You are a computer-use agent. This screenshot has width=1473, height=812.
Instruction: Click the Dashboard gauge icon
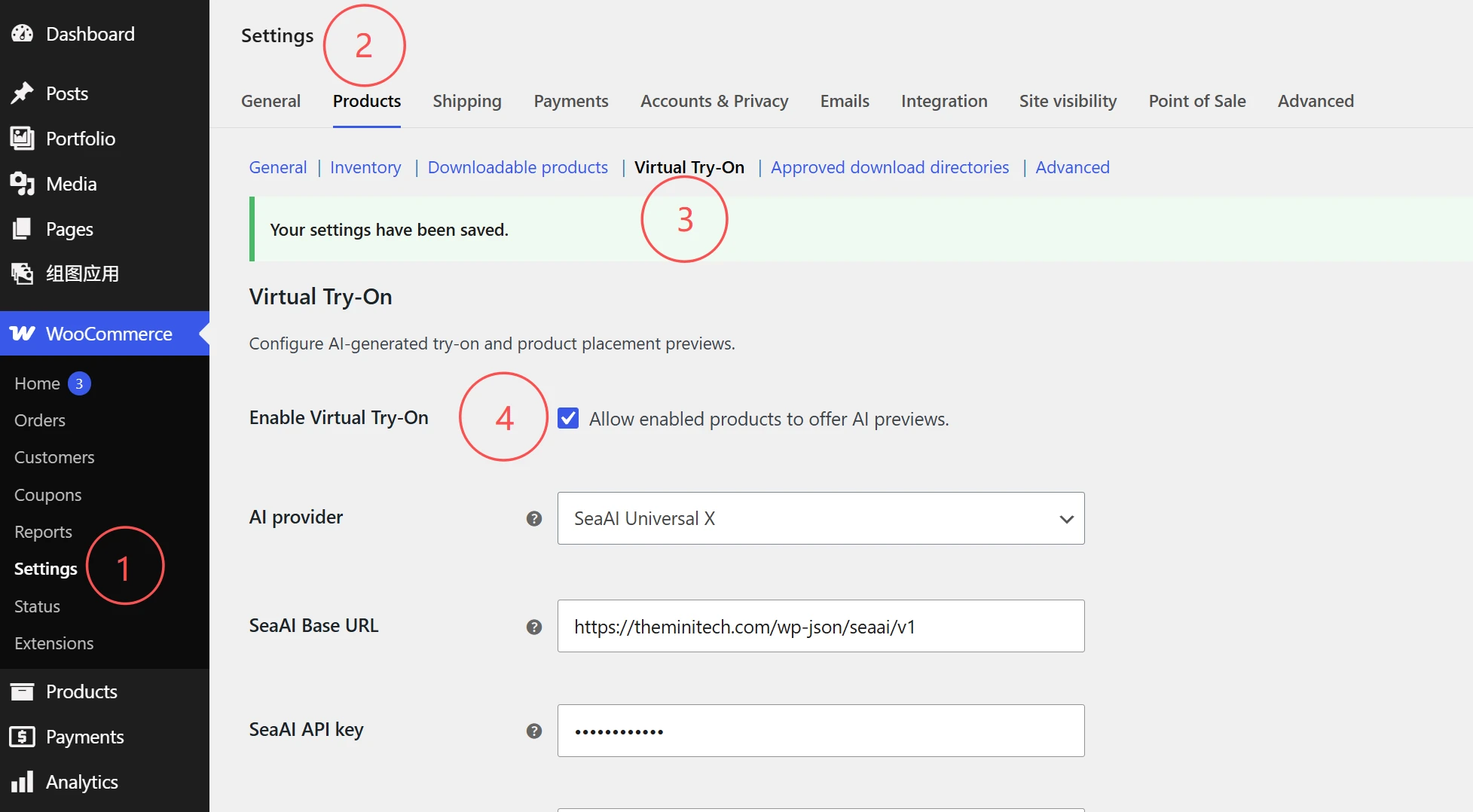pyautogui.click(x=23, y=34)
